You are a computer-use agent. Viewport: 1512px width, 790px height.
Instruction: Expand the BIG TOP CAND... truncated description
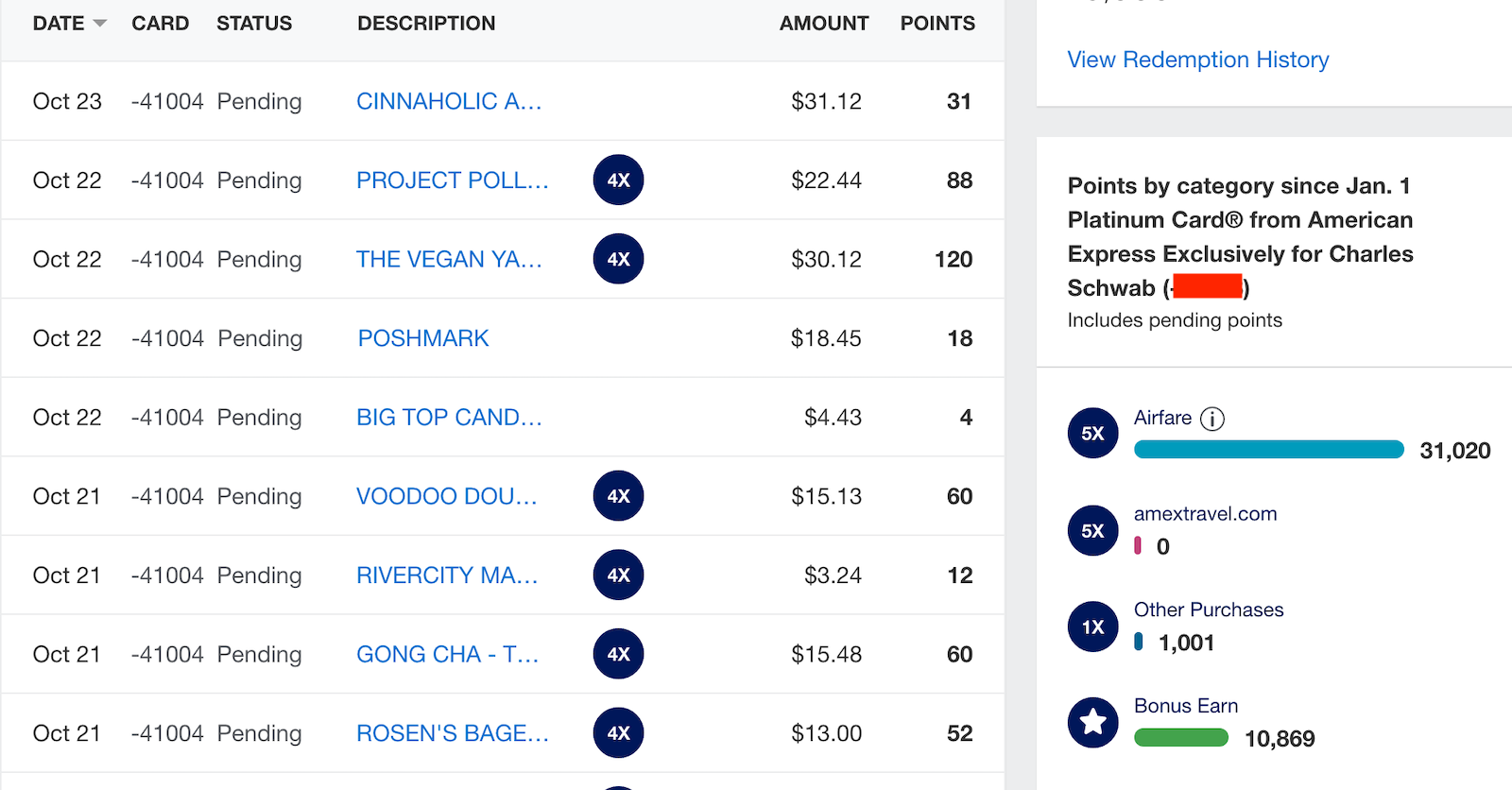(x=449, y=417)
